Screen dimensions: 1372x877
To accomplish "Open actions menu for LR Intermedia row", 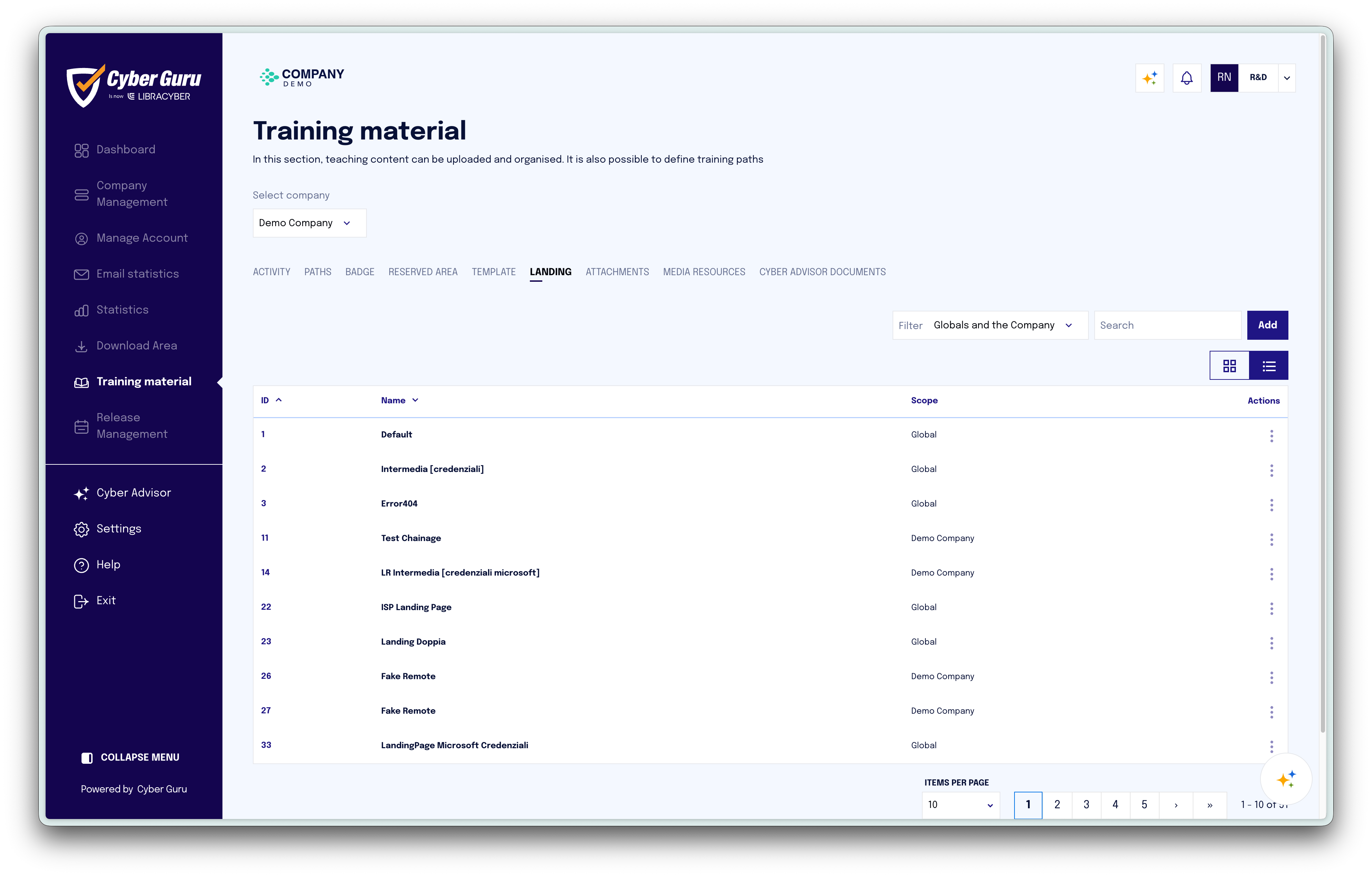I will [x=1271, y=574].
